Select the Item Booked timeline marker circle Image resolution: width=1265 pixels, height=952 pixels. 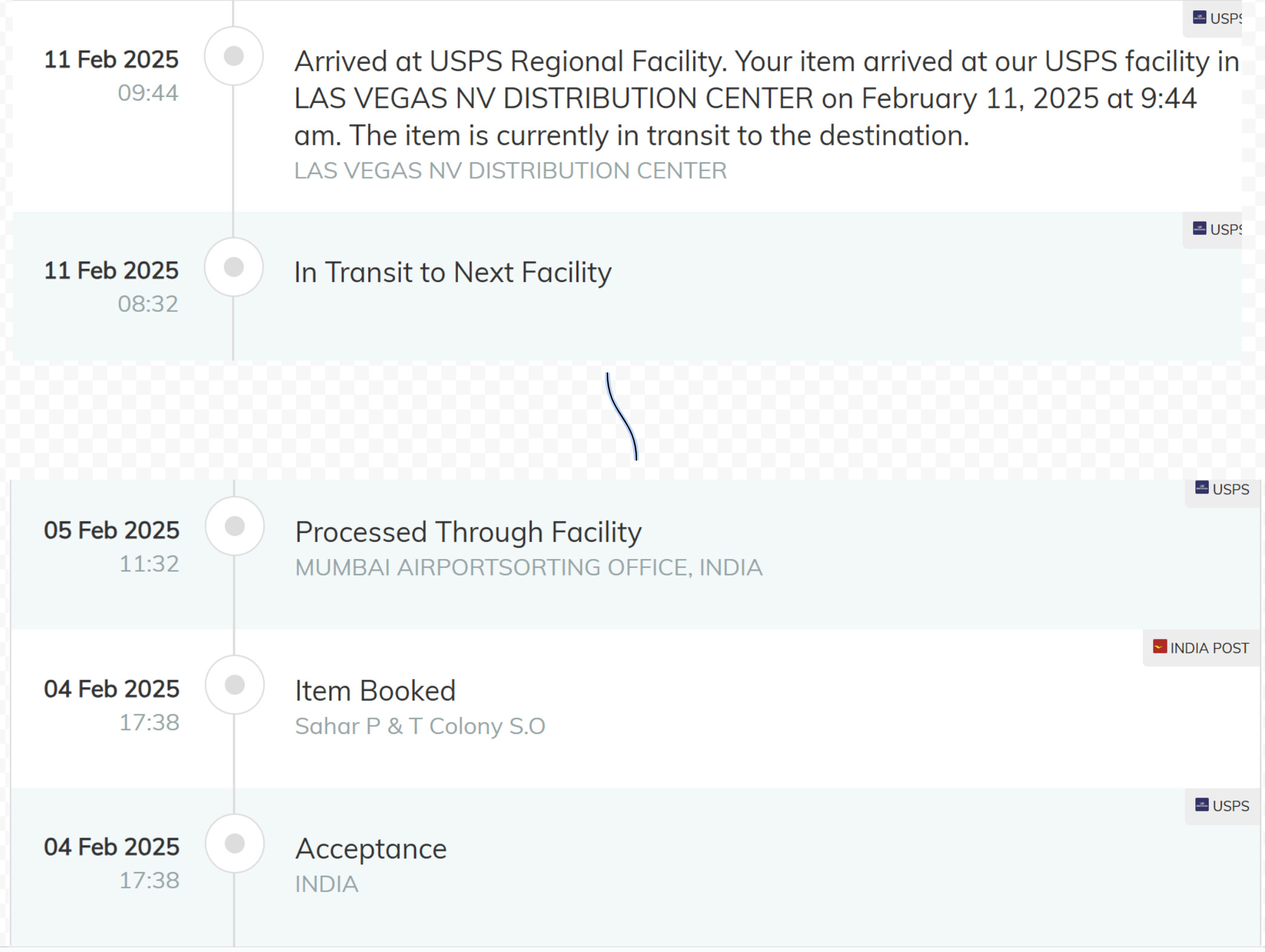[x=235, y=685]
